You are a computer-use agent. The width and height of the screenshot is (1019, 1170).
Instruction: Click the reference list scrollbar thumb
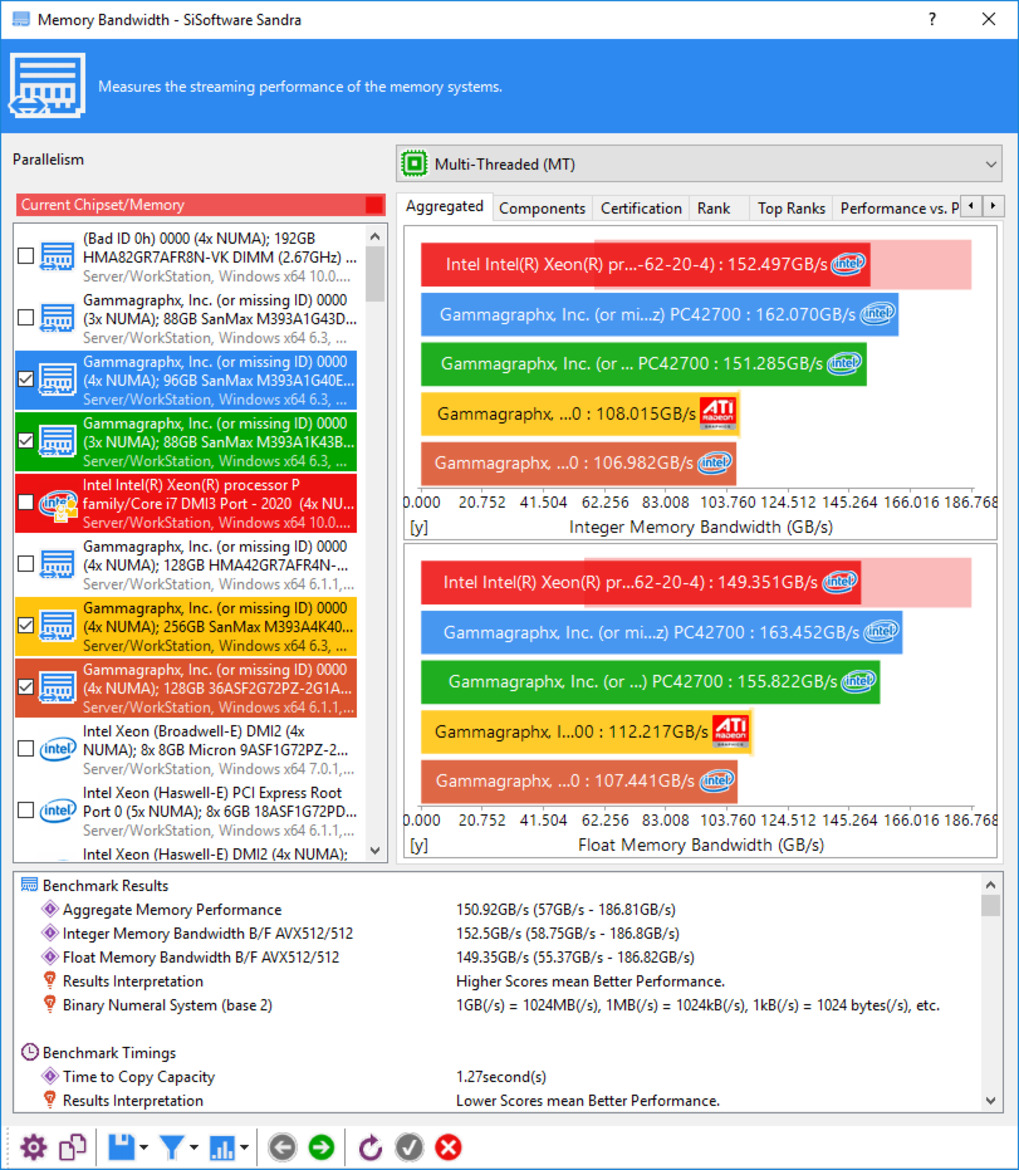(375, 274)
